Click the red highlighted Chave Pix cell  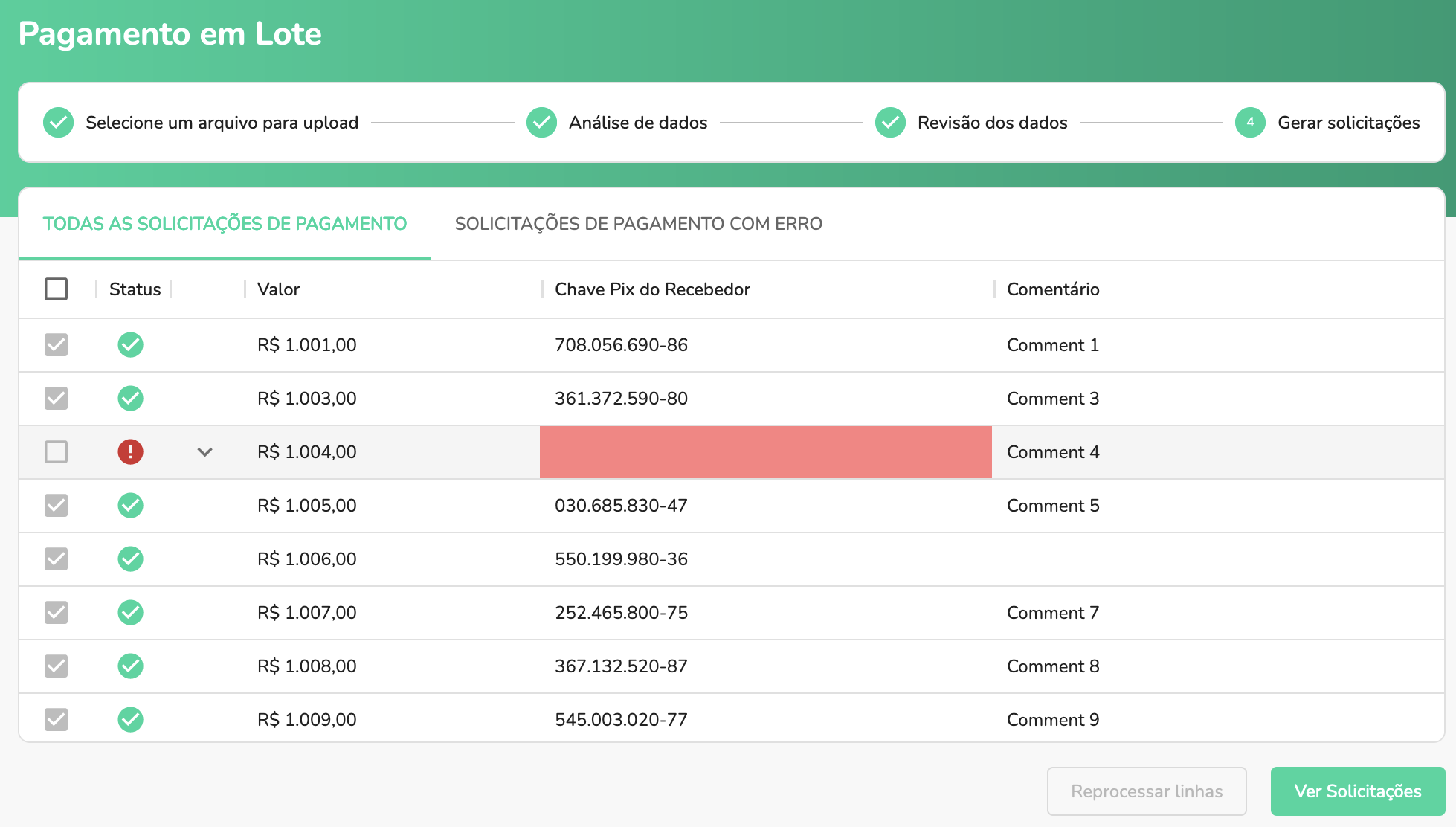[765, 451]
